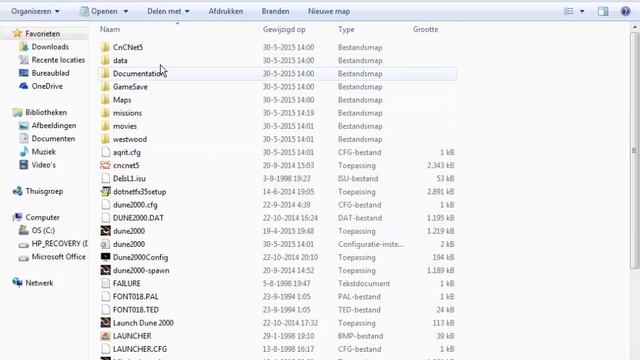The width and height of the screenshot is (640, 360).
Task: Select the movies folder icon
Action: [x=105, y=126]
